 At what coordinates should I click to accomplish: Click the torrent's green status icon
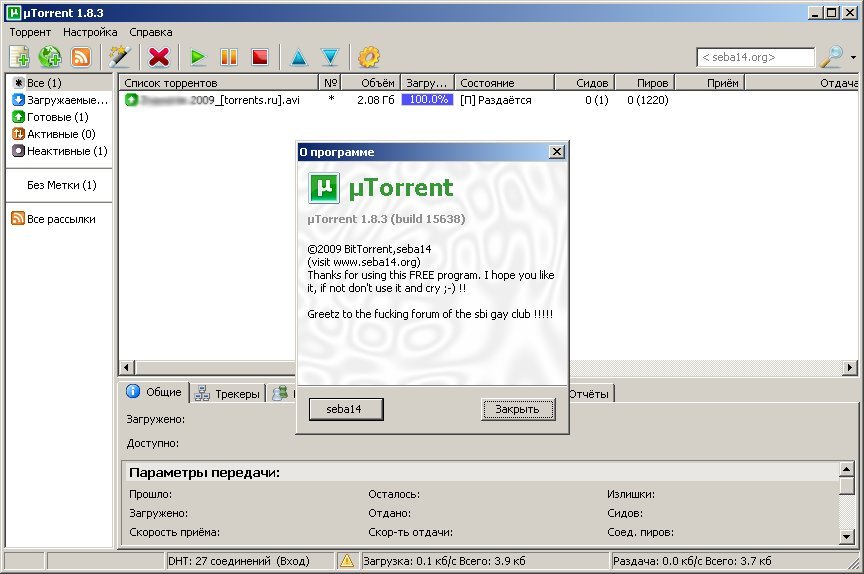click(x=131, y=100)
